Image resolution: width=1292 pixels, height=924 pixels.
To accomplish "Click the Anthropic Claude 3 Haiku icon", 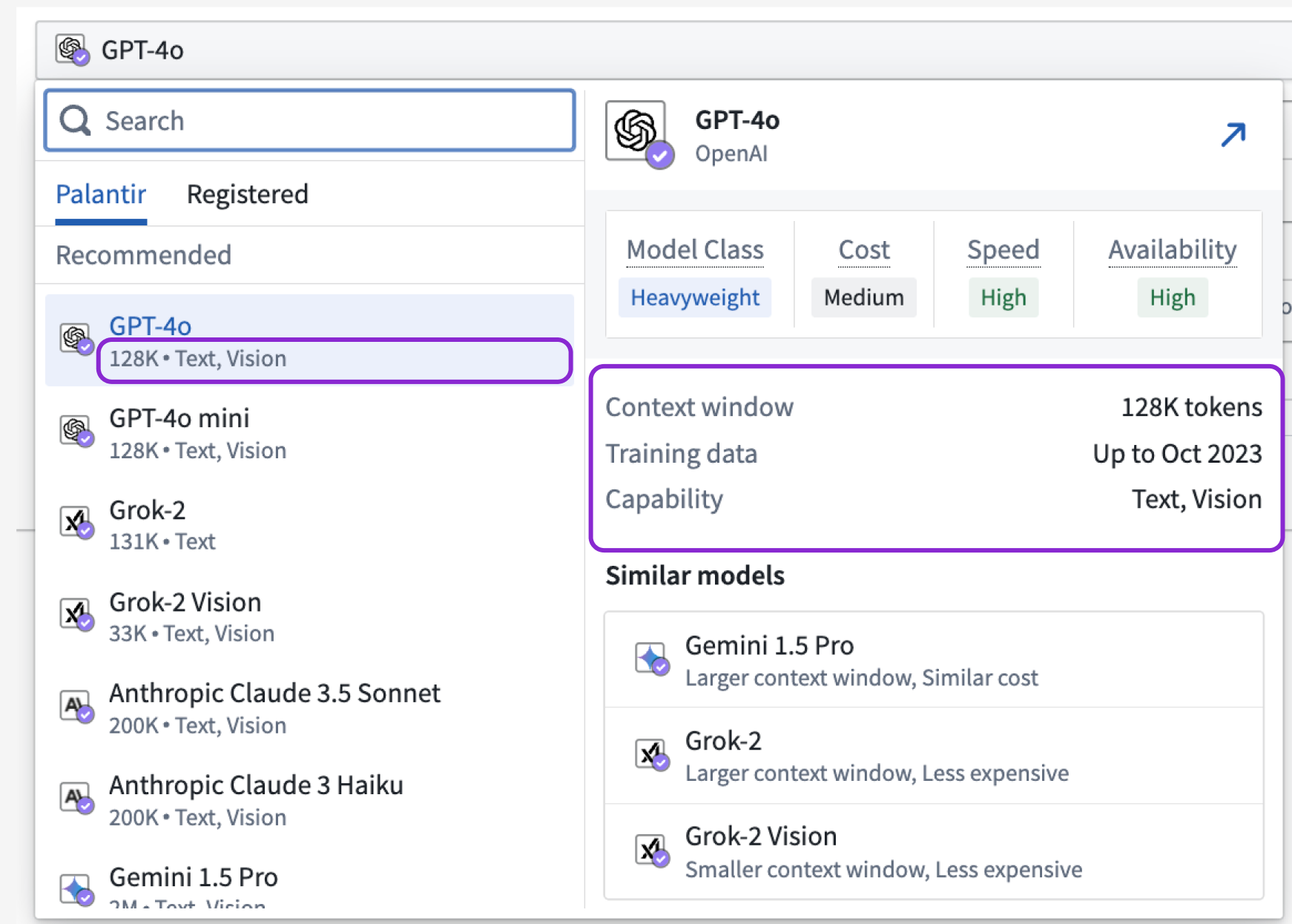I will click(76, 798).
